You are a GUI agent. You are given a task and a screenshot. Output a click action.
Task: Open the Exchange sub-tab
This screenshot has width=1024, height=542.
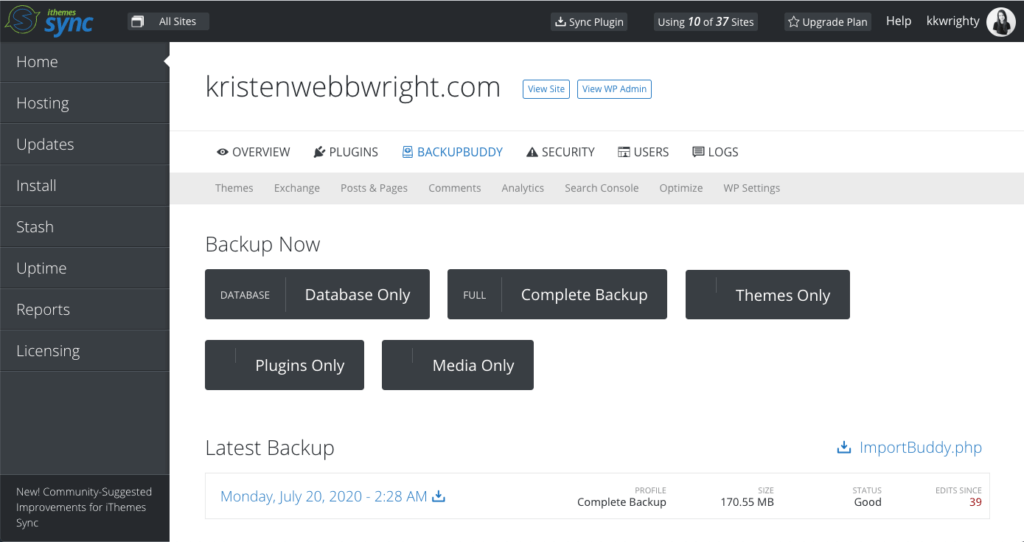pyautogui.click(x=297, y=188)
